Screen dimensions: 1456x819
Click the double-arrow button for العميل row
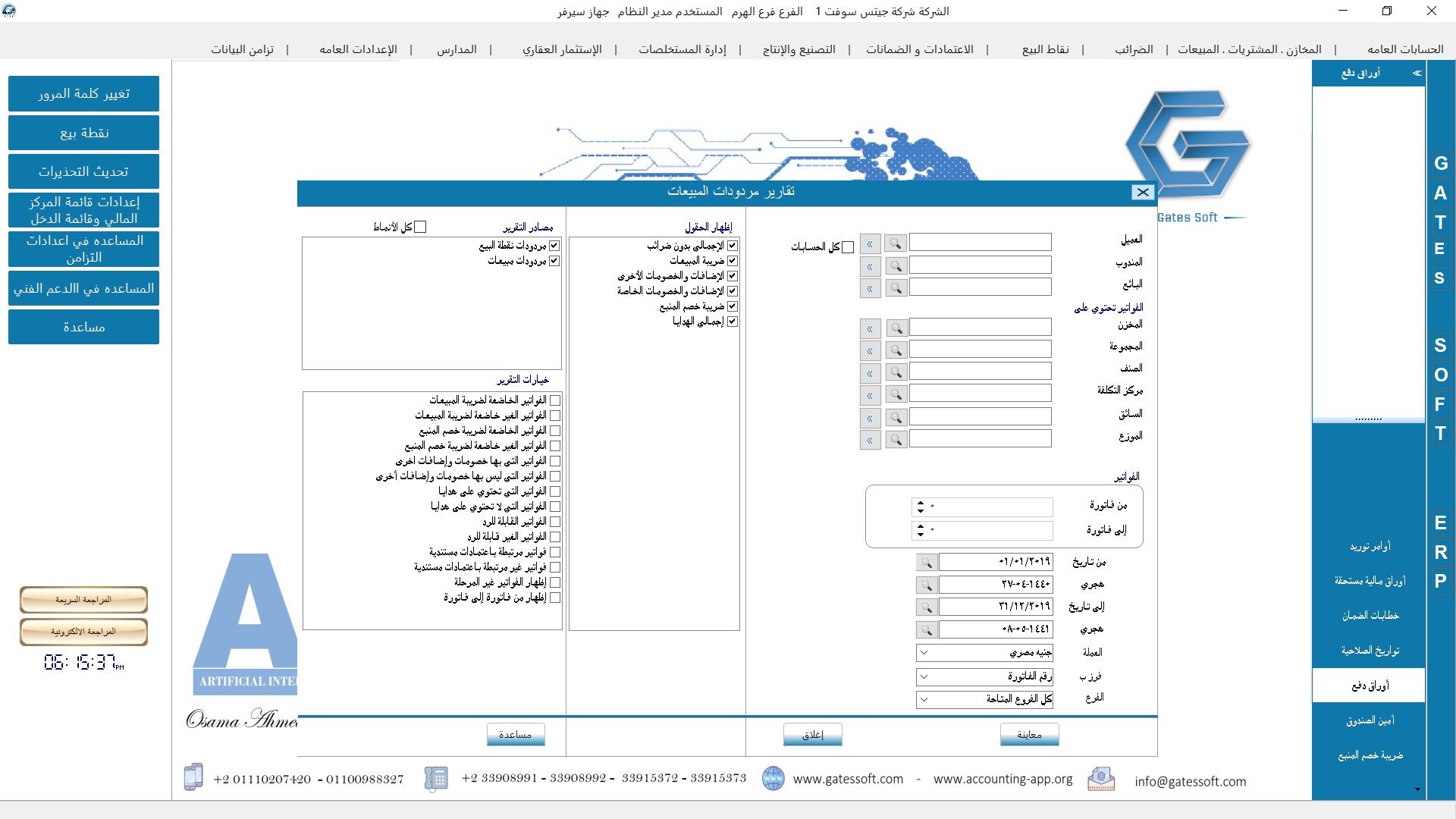click(x=870, y=243)
